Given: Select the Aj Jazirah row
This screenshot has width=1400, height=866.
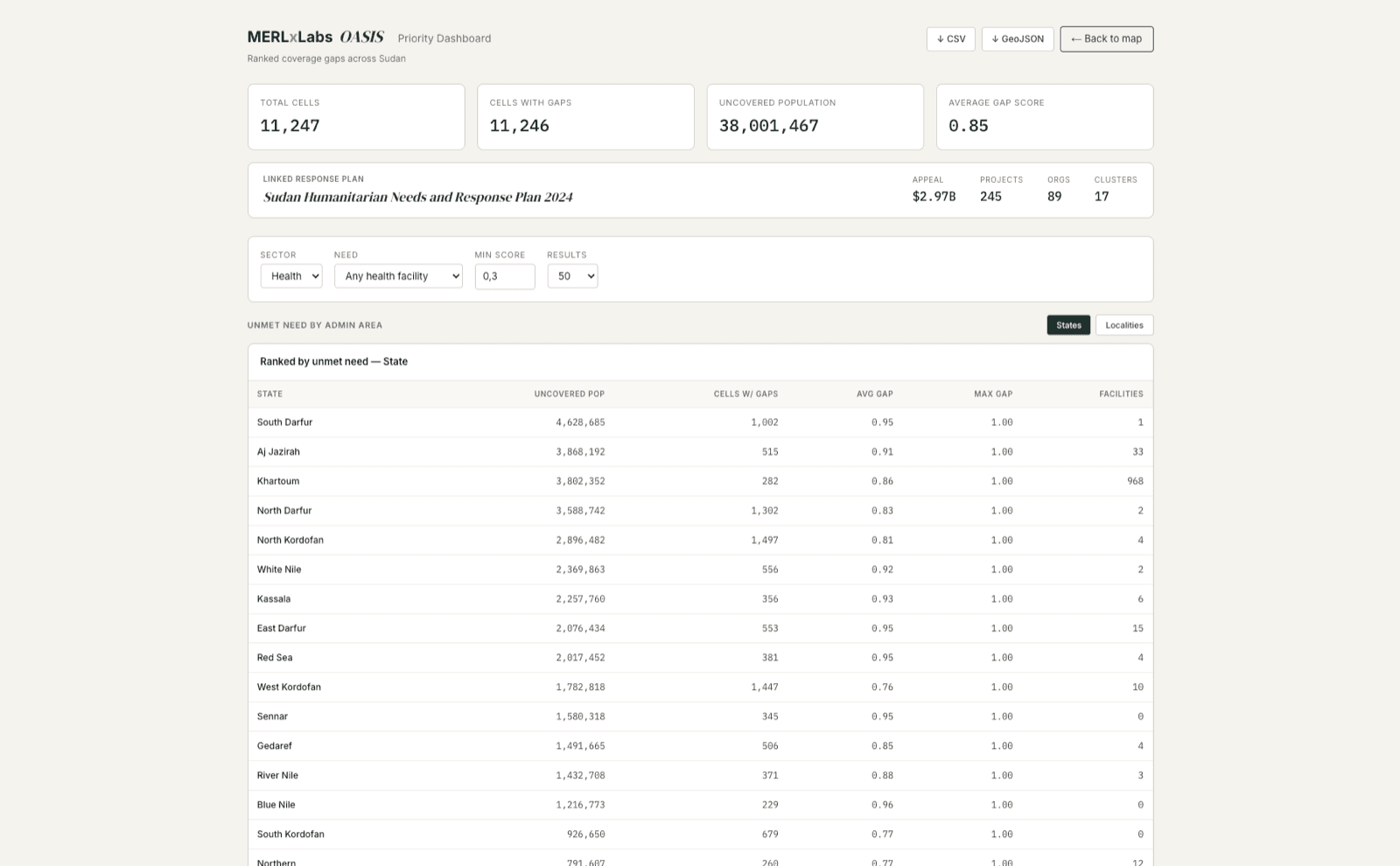Looking at the screenshot, I should point(700,452).
